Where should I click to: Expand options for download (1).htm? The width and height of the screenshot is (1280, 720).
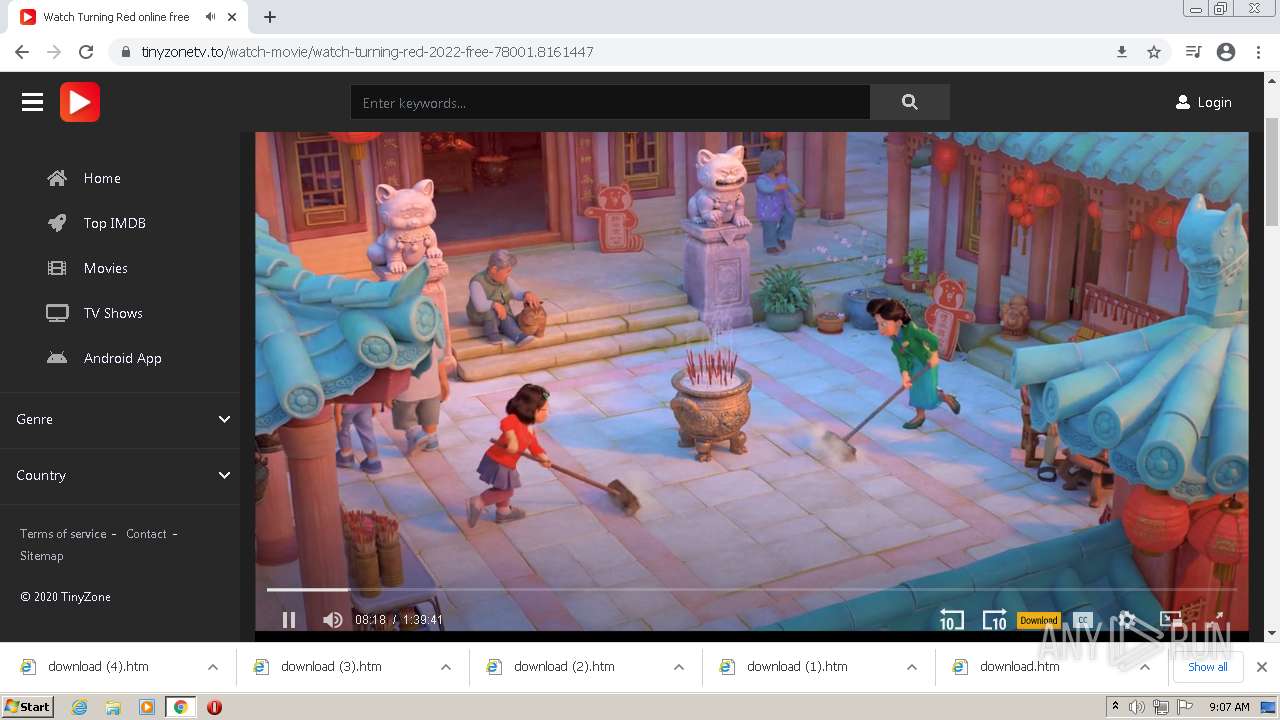912,667
